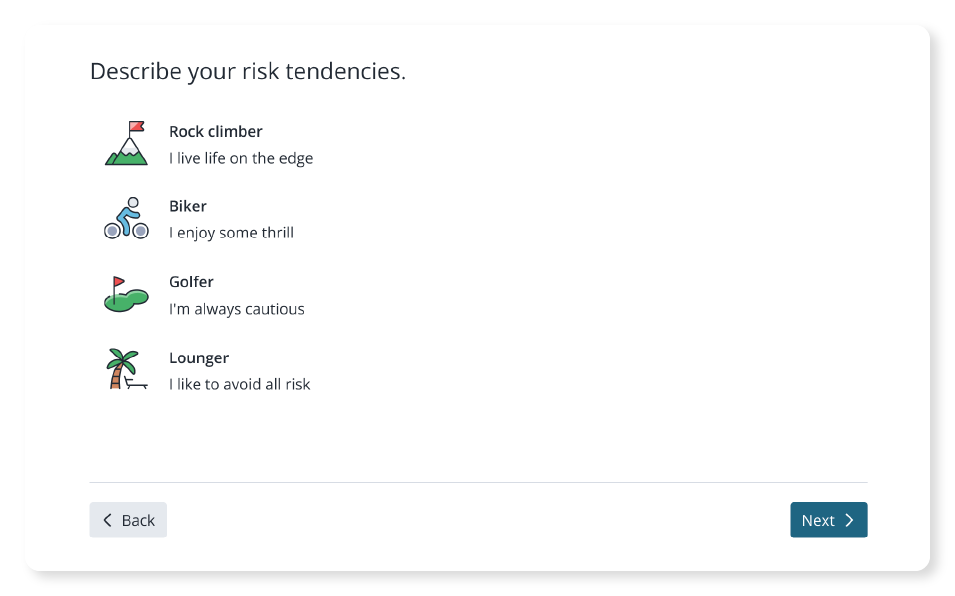Pick the golf green flag icon
Screen dimensions: 955x596
[126, 295]
